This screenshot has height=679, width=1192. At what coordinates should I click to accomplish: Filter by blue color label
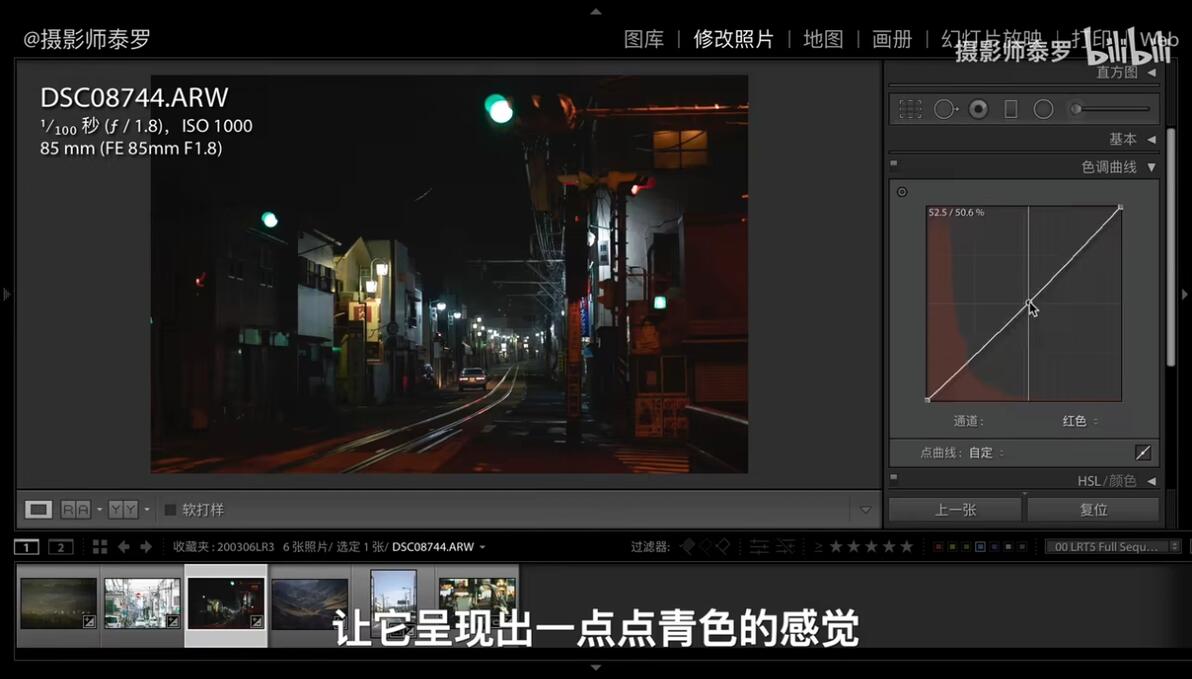pos(981,547)
